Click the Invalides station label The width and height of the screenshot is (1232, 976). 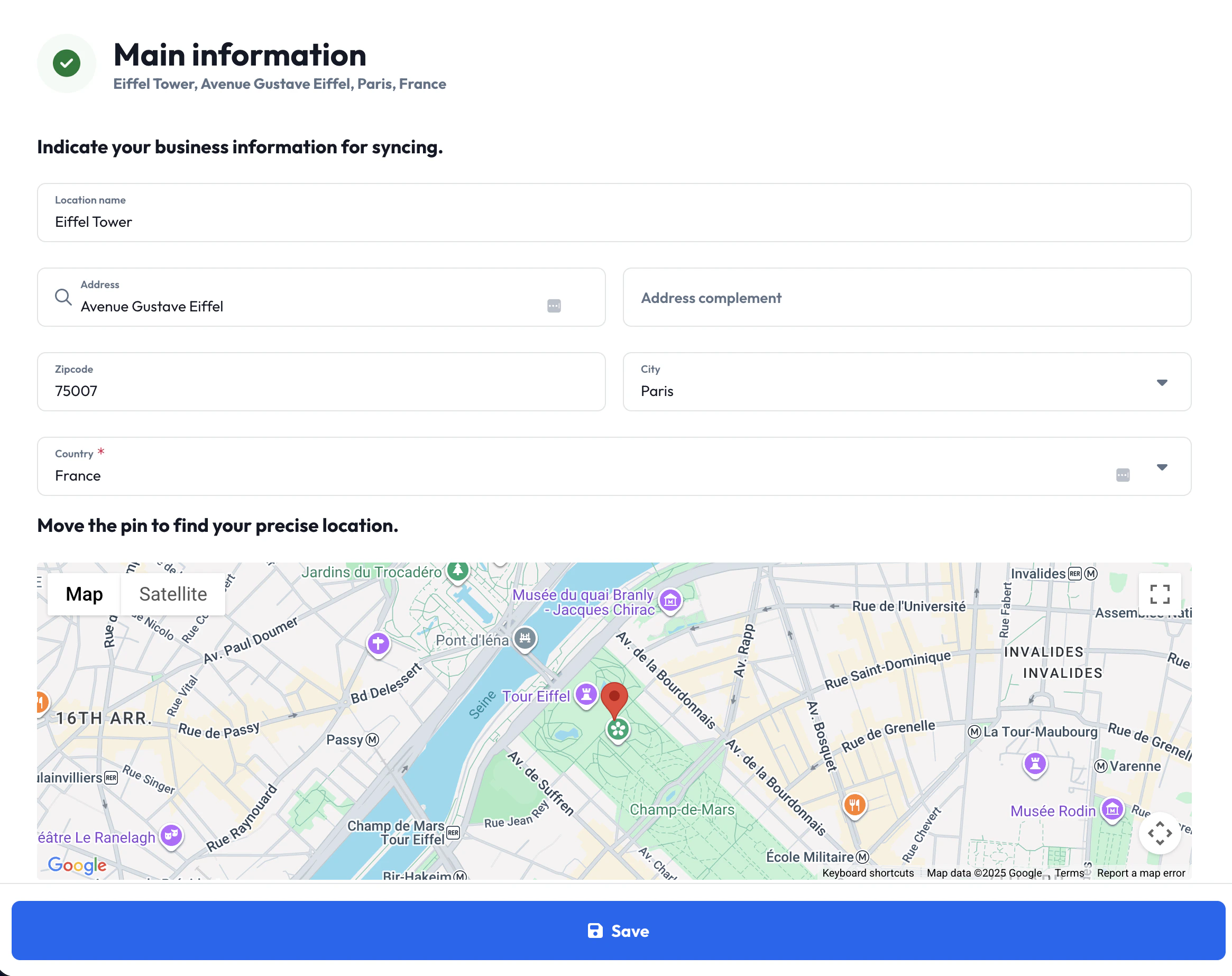[x=1038, y=573]
